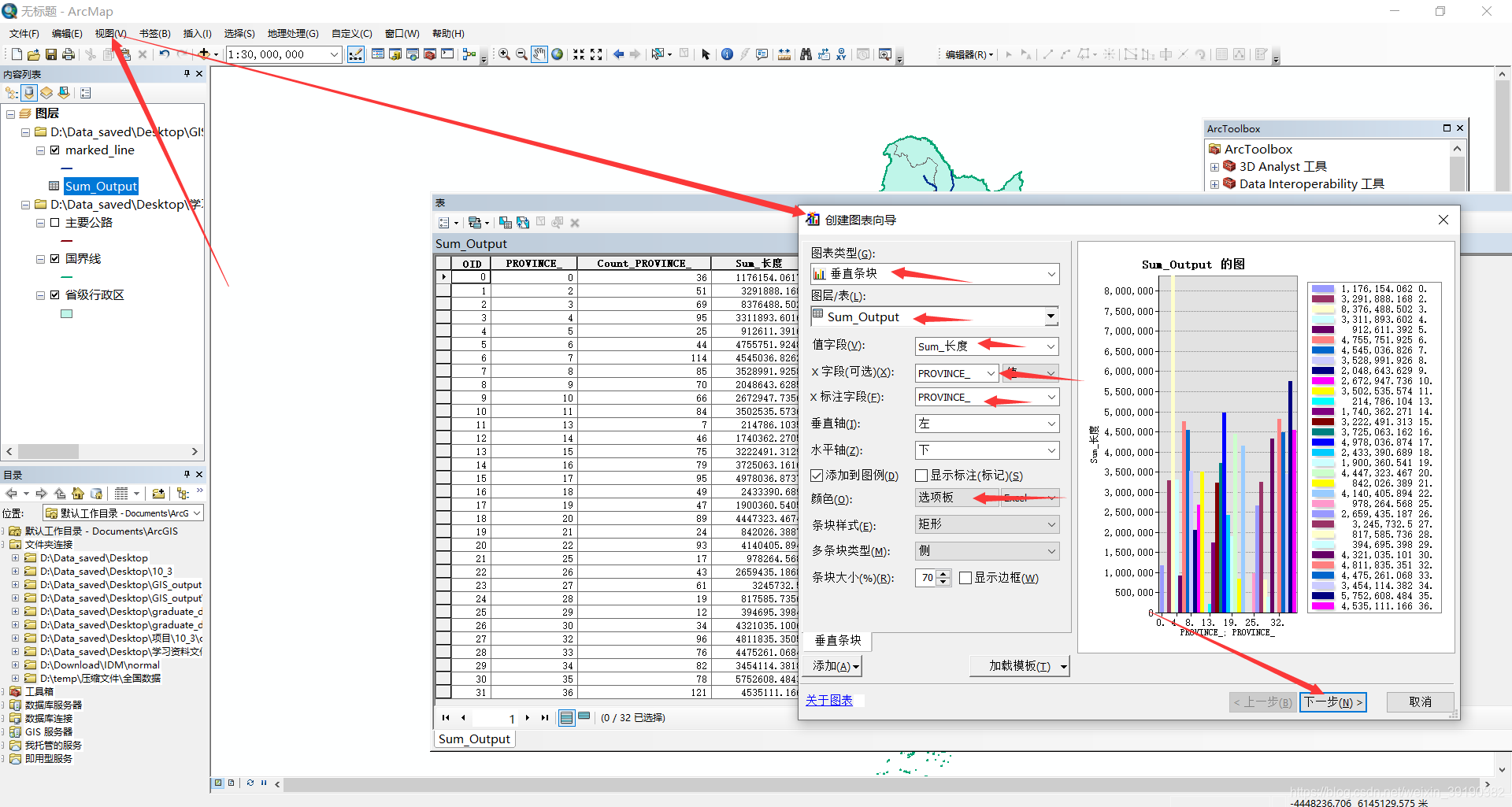The height and width of the screenshot is (807, 1512).
Task: Open the 编辑器(R) menu button
Action: [x=969, y=54]
